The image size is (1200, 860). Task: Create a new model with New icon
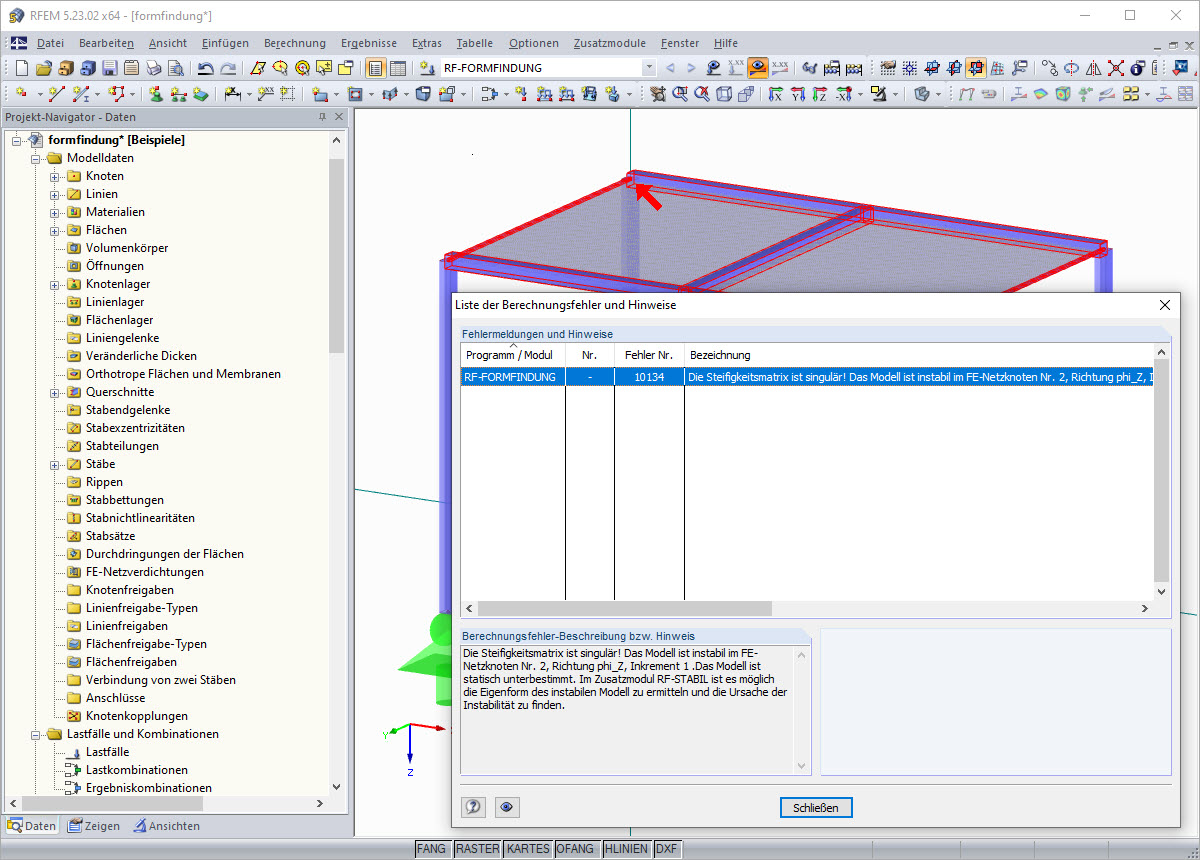click(21, 68)
